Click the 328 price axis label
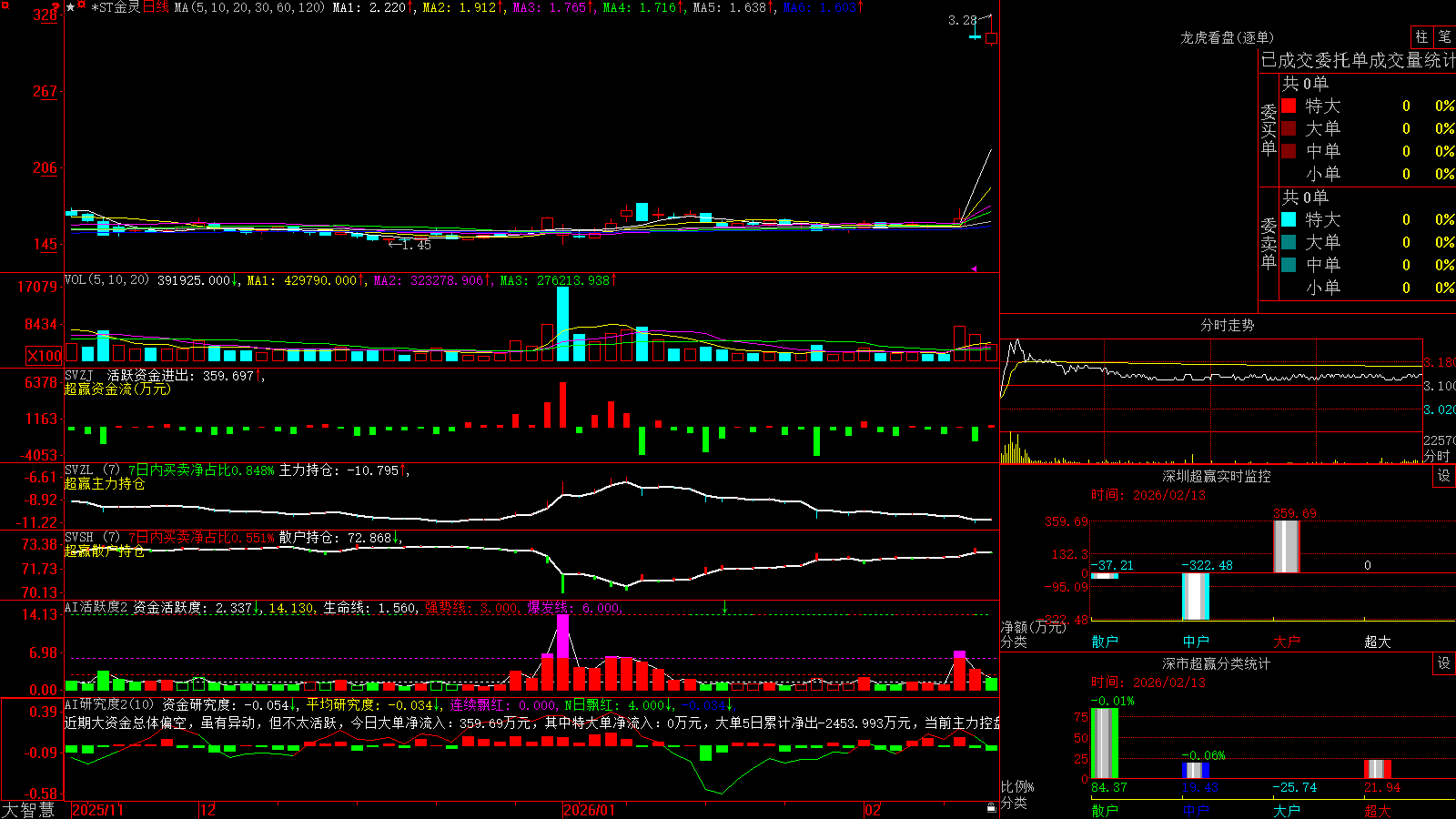Screen dimensions: 1456x819 click(x=45, y=15)
